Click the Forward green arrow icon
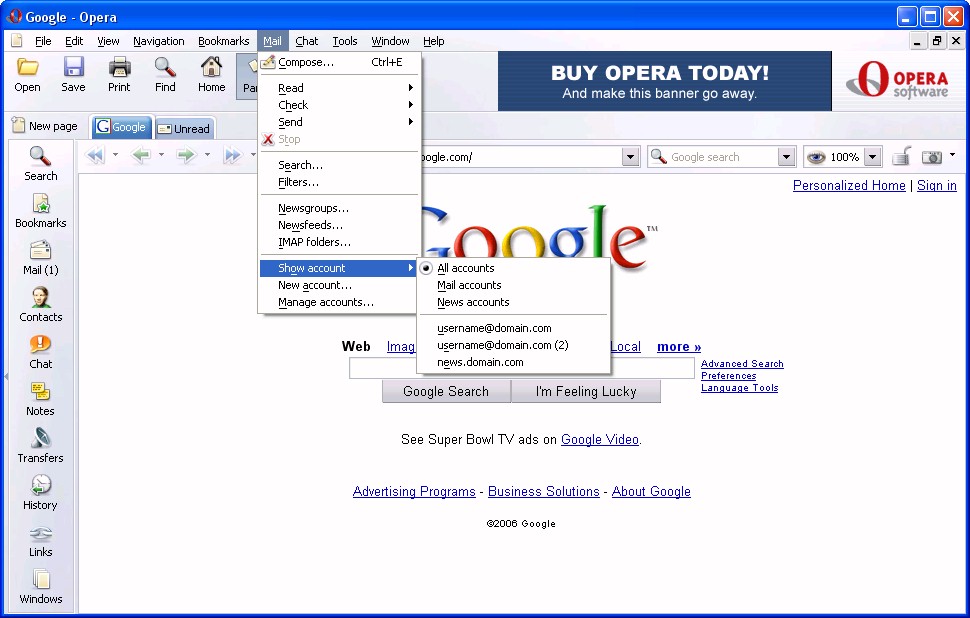The height and width of the screenshot is (618, 970). (x=186, y=155)
